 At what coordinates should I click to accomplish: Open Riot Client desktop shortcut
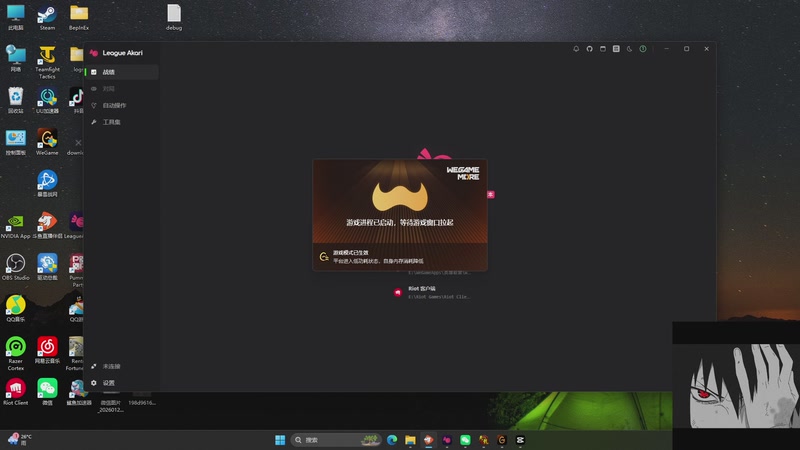point(15,392)
